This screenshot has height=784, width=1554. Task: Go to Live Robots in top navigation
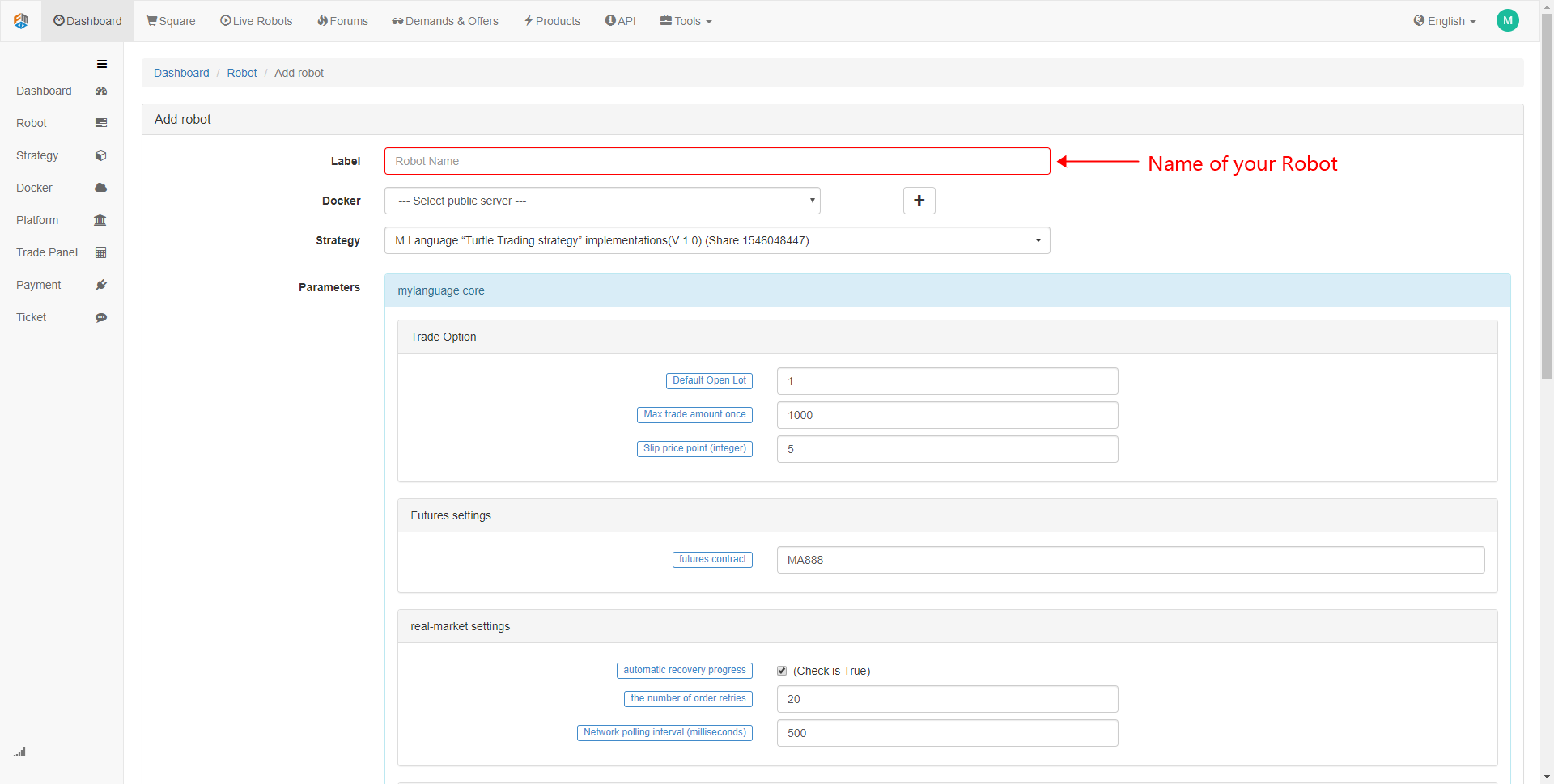[x=256, y=21]
